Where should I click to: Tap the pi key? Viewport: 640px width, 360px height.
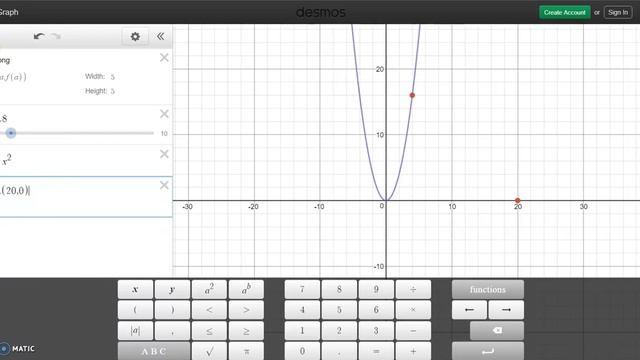point(246,351)
